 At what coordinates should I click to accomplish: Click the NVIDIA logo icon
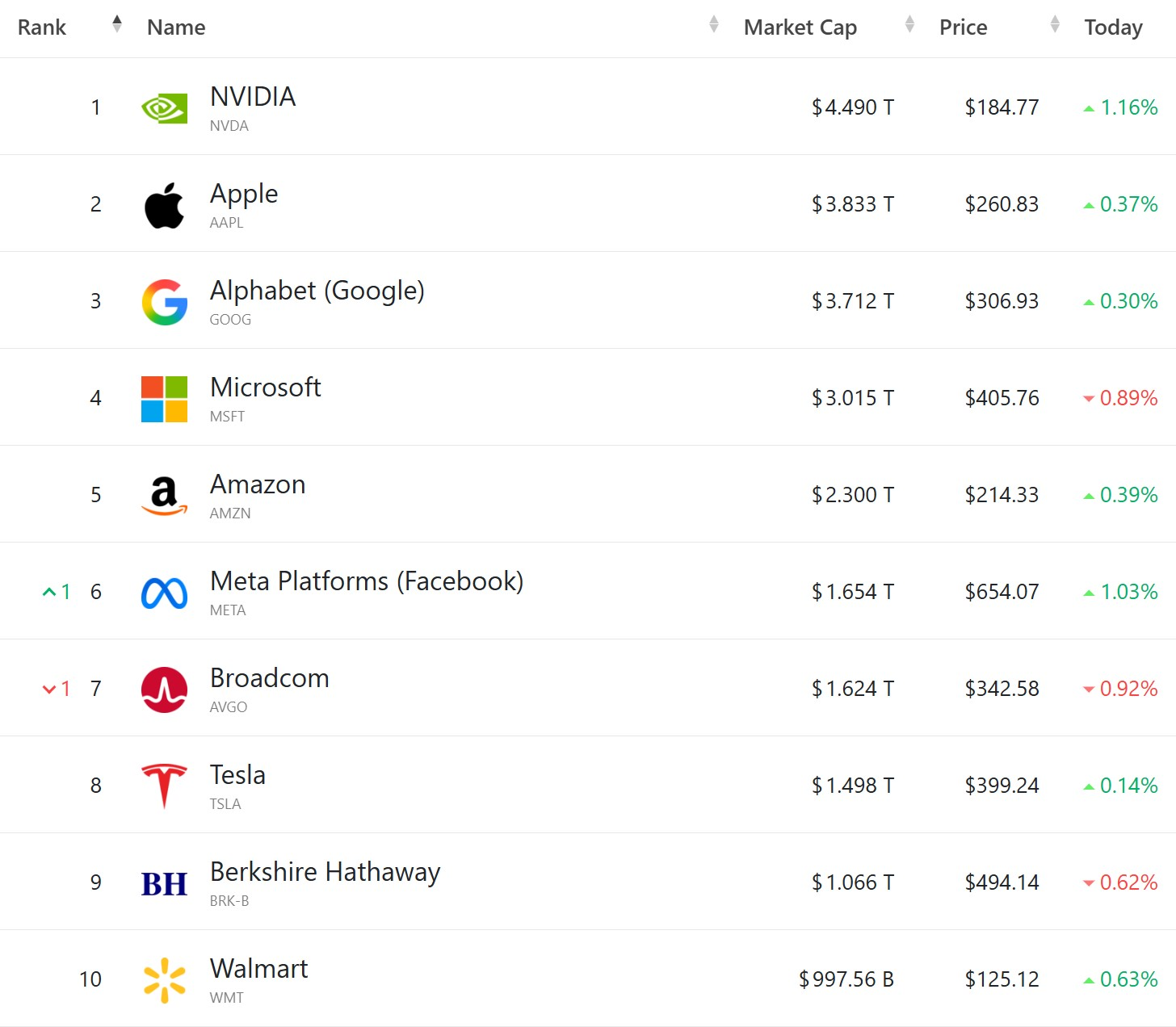[x=164, y=108]
